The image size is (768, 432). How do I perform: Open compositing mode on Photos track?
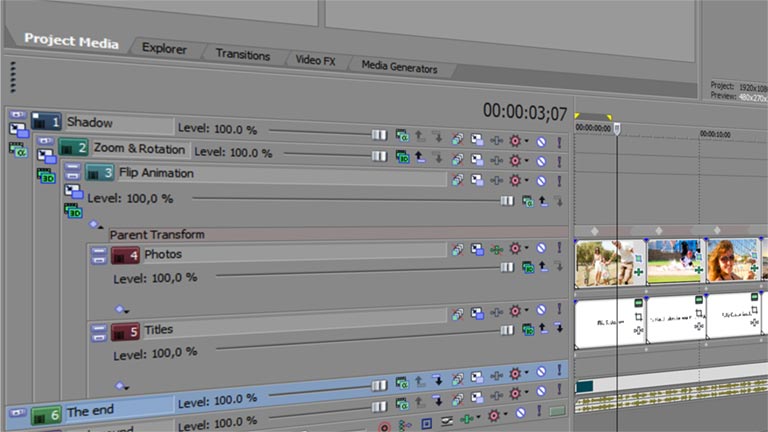[x=528, y=267]
